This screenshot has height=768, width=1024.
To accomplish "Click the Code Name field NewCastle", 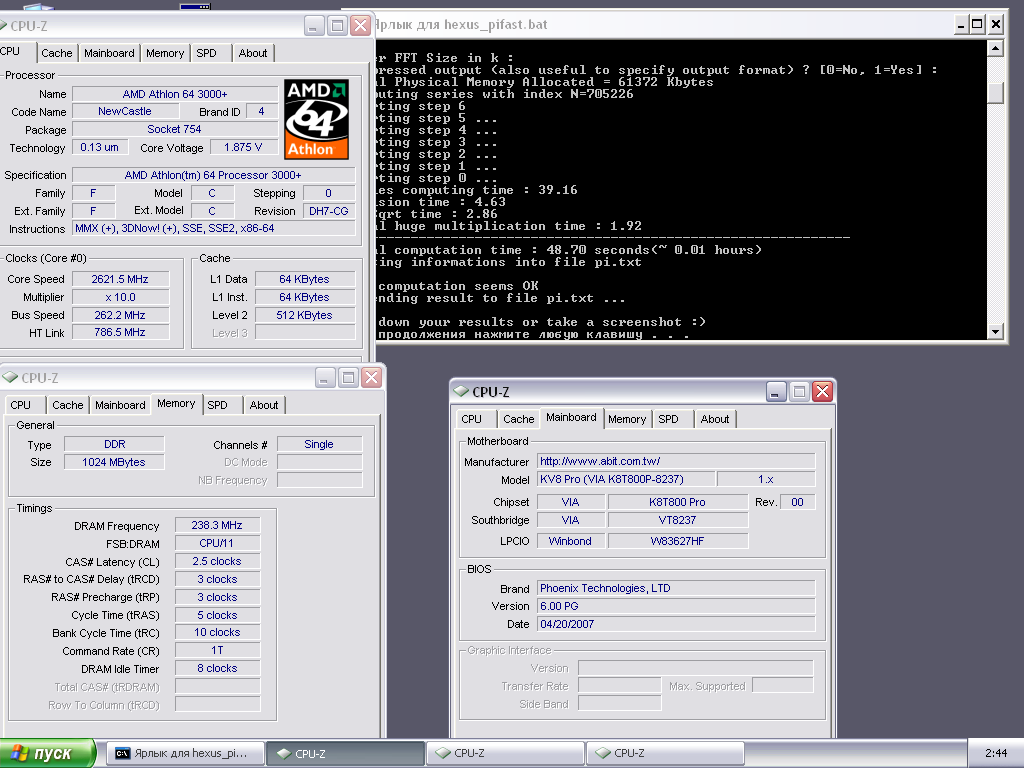I will pyautogui.click(x=125, y=111).
